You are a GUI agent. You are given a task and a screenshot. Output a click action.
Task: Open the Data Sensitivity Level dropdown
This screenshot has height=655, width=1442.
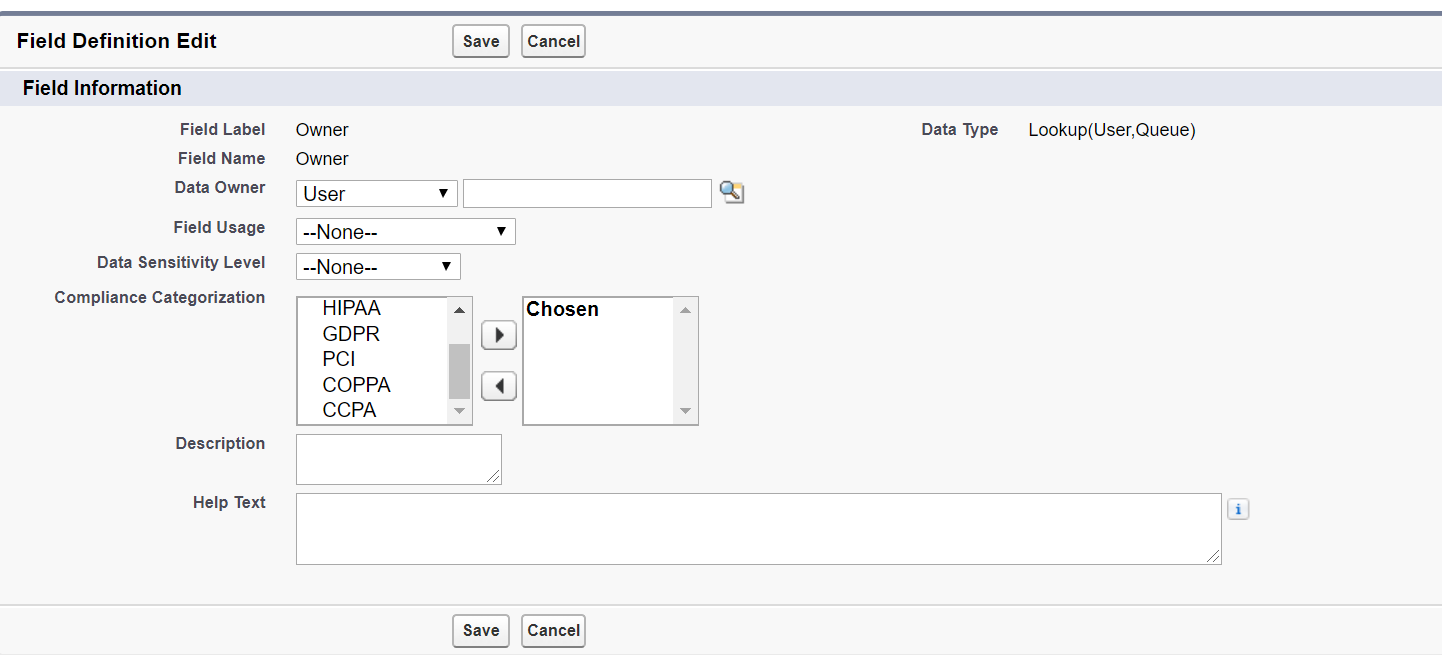[378, 267]
